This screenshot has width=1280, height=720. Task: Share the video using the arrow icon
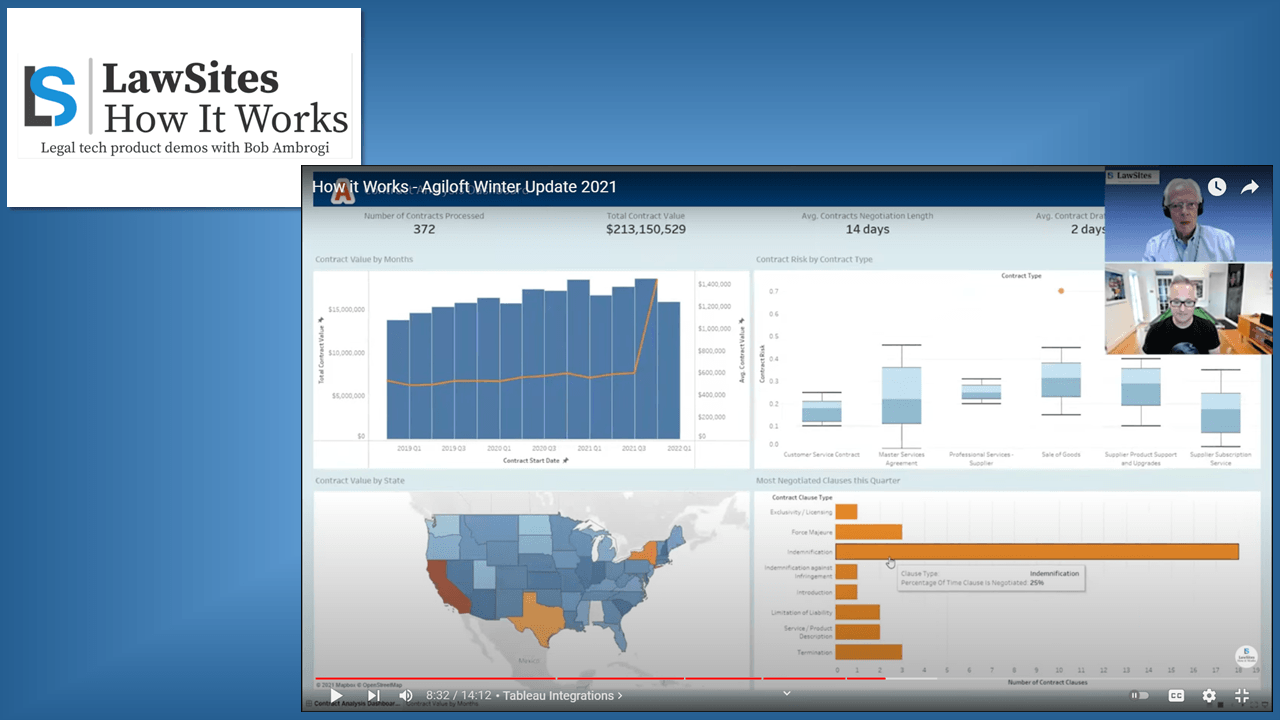(1250, 187)
